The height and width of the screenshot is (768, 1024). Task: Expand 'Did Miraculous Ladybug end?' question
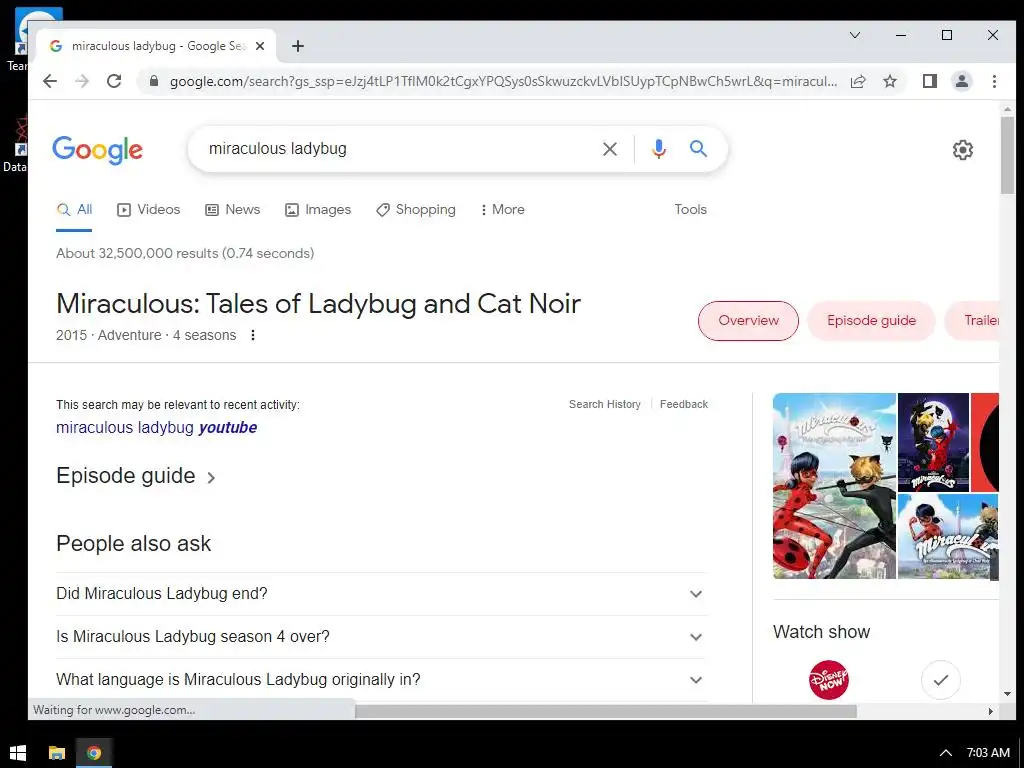pos(382,594)
